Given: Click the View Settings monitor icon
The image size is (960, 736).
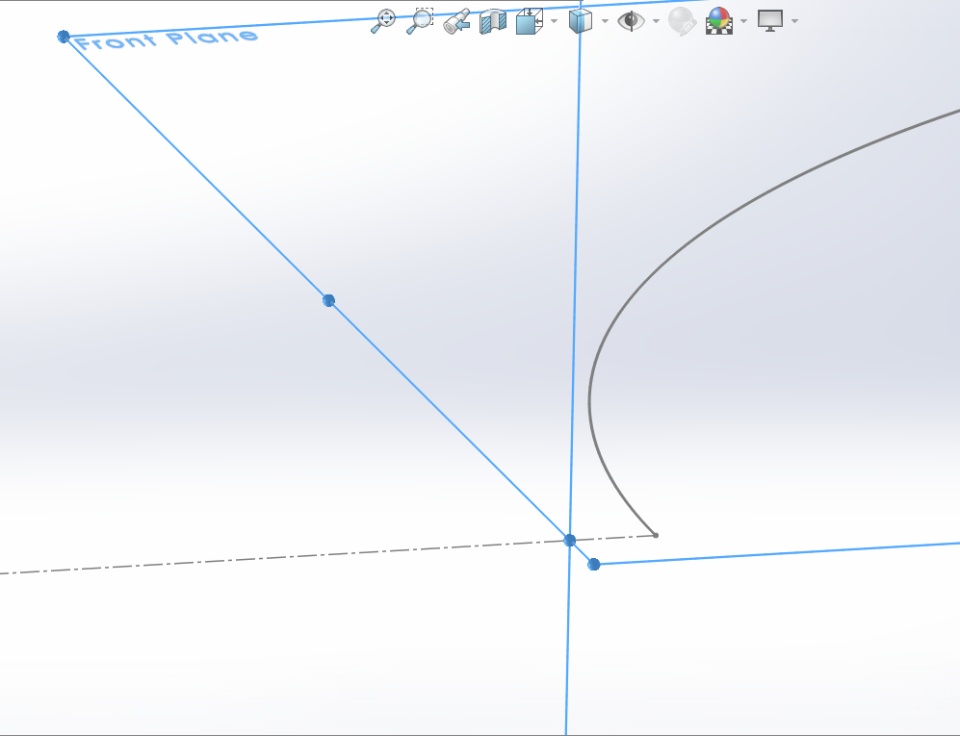Looking at the screenshot, I should (x=770, y=21).
